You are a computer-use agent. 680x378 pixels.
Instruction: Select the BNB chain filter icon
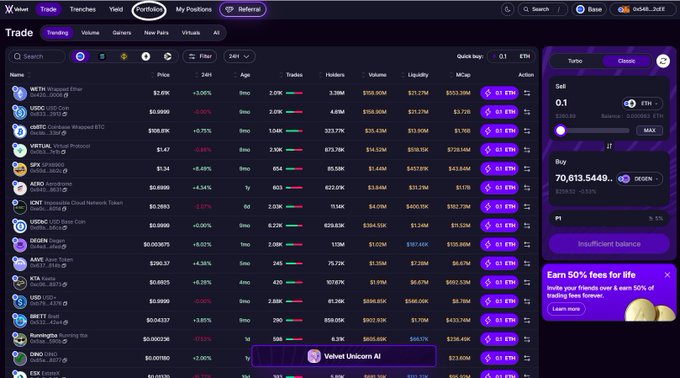pyautogui.click(x=124, y=56)
